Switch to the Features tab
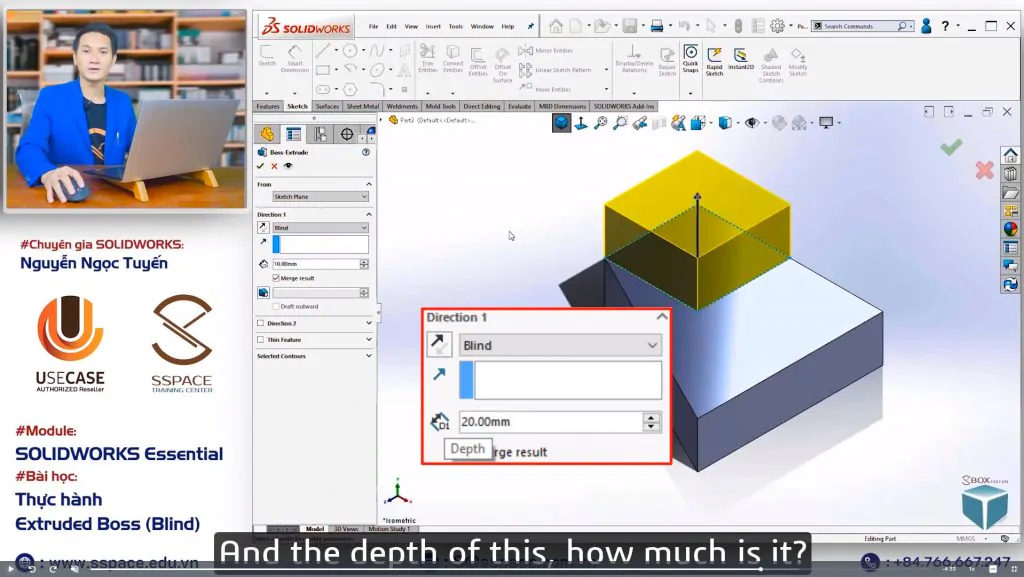 pos(268,106)
